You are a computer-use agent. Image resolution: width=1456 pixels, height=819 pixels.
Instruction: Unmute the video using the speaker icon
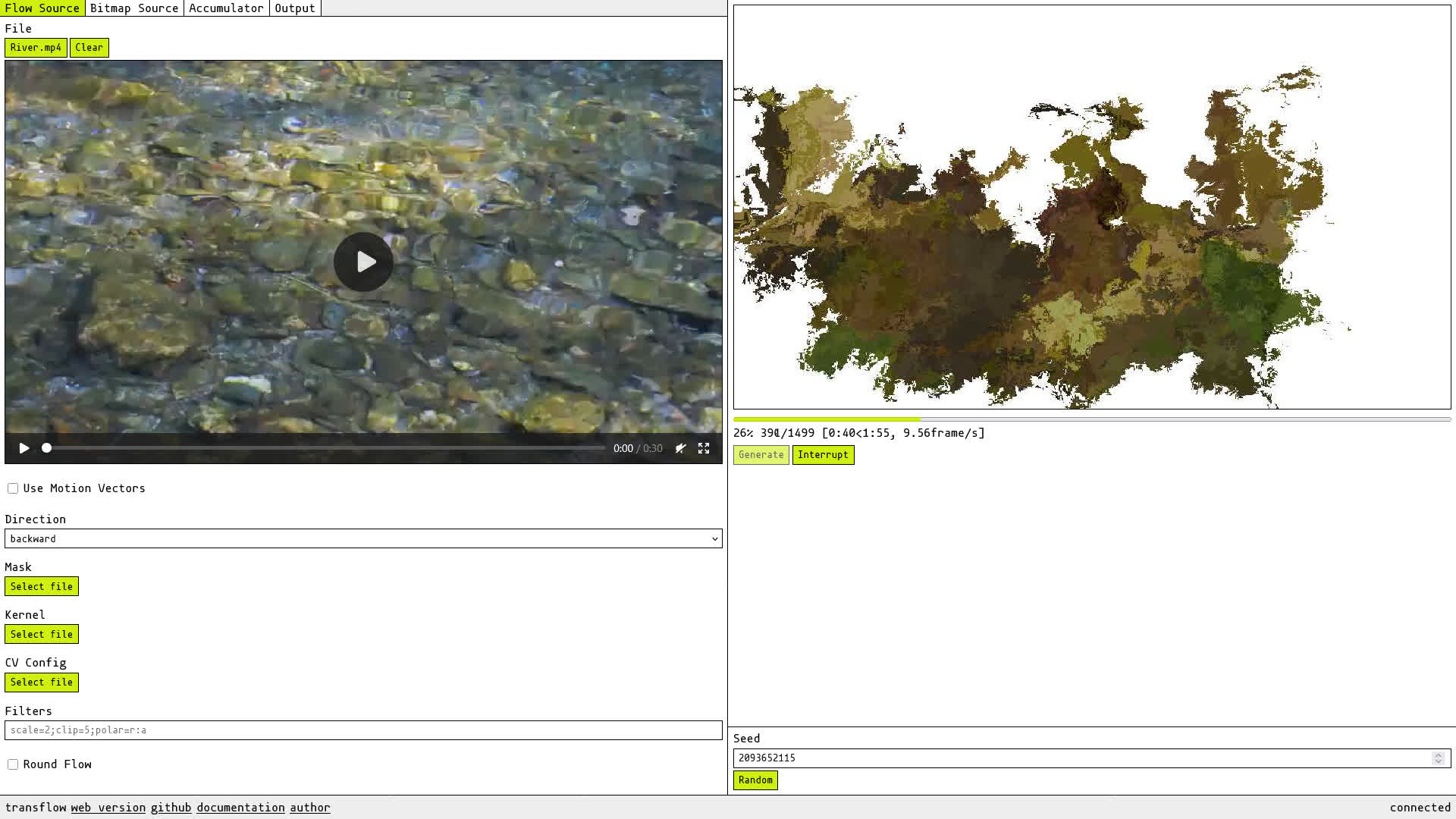[680, 448]
